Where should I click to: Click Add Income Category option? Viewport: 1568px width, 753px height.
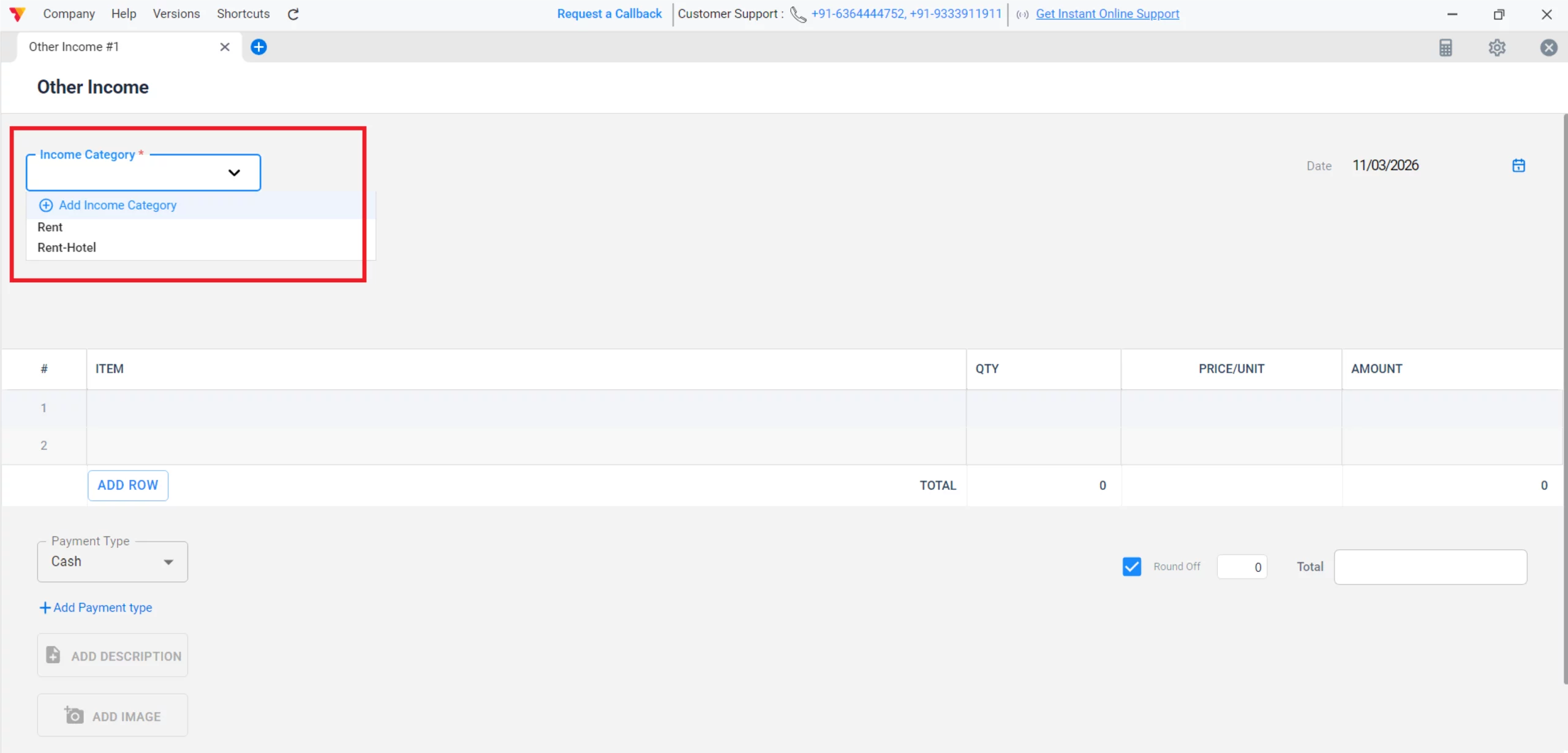(117, 205)
